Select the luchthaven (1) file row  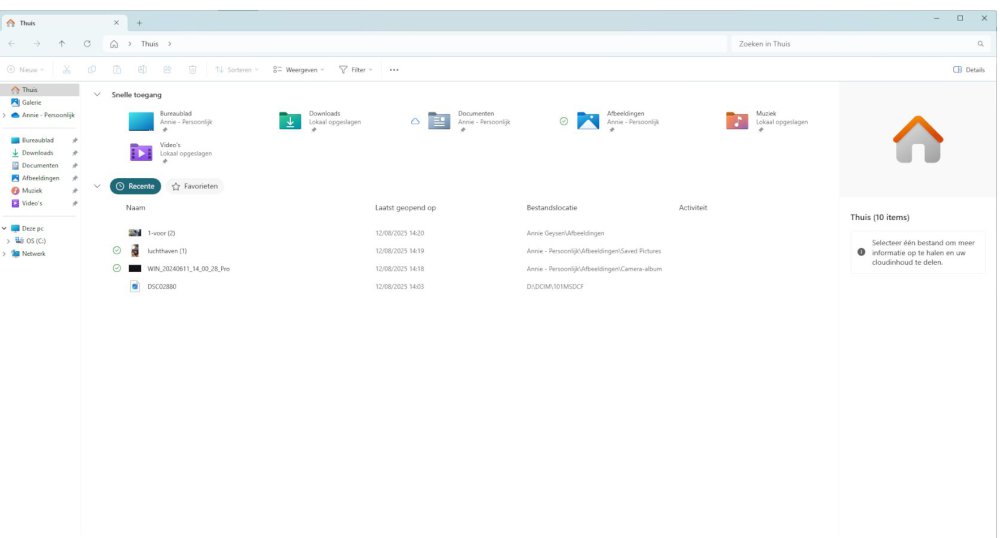point(167,251)
